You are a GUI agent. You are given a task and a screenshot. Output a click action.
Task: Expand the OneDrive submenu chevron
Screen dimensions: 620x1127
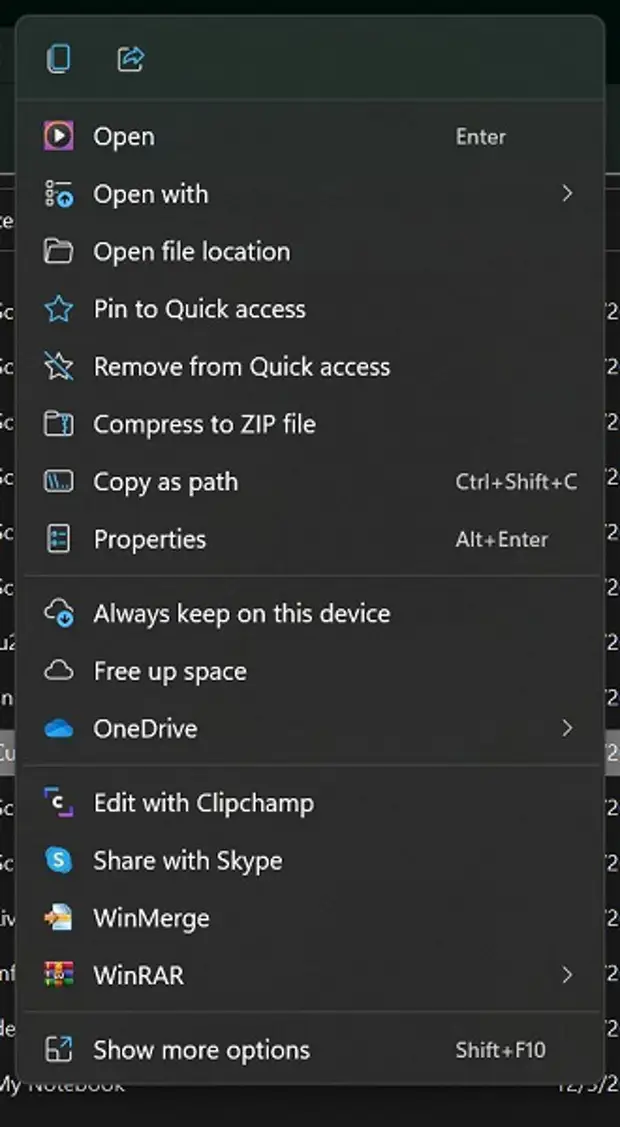[x=567, y=729]
